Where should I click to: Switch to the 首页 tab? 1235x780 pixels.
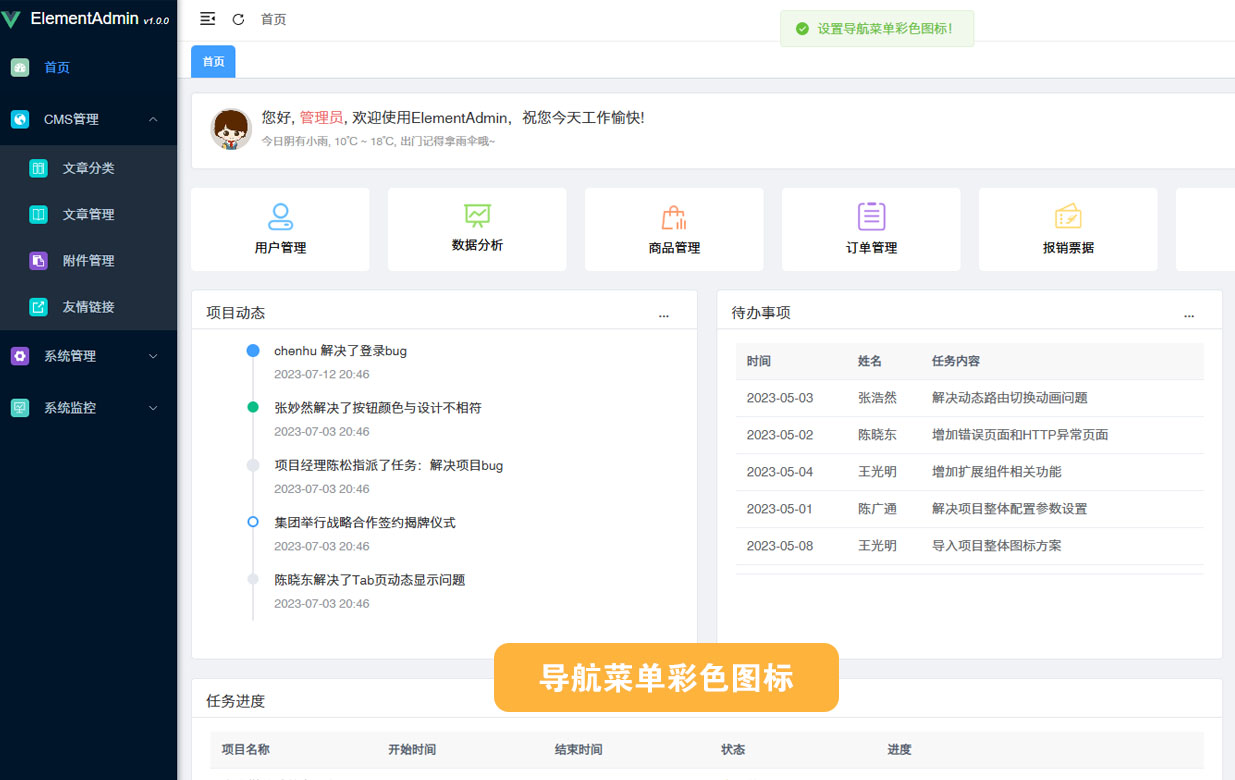pos(213,62)
